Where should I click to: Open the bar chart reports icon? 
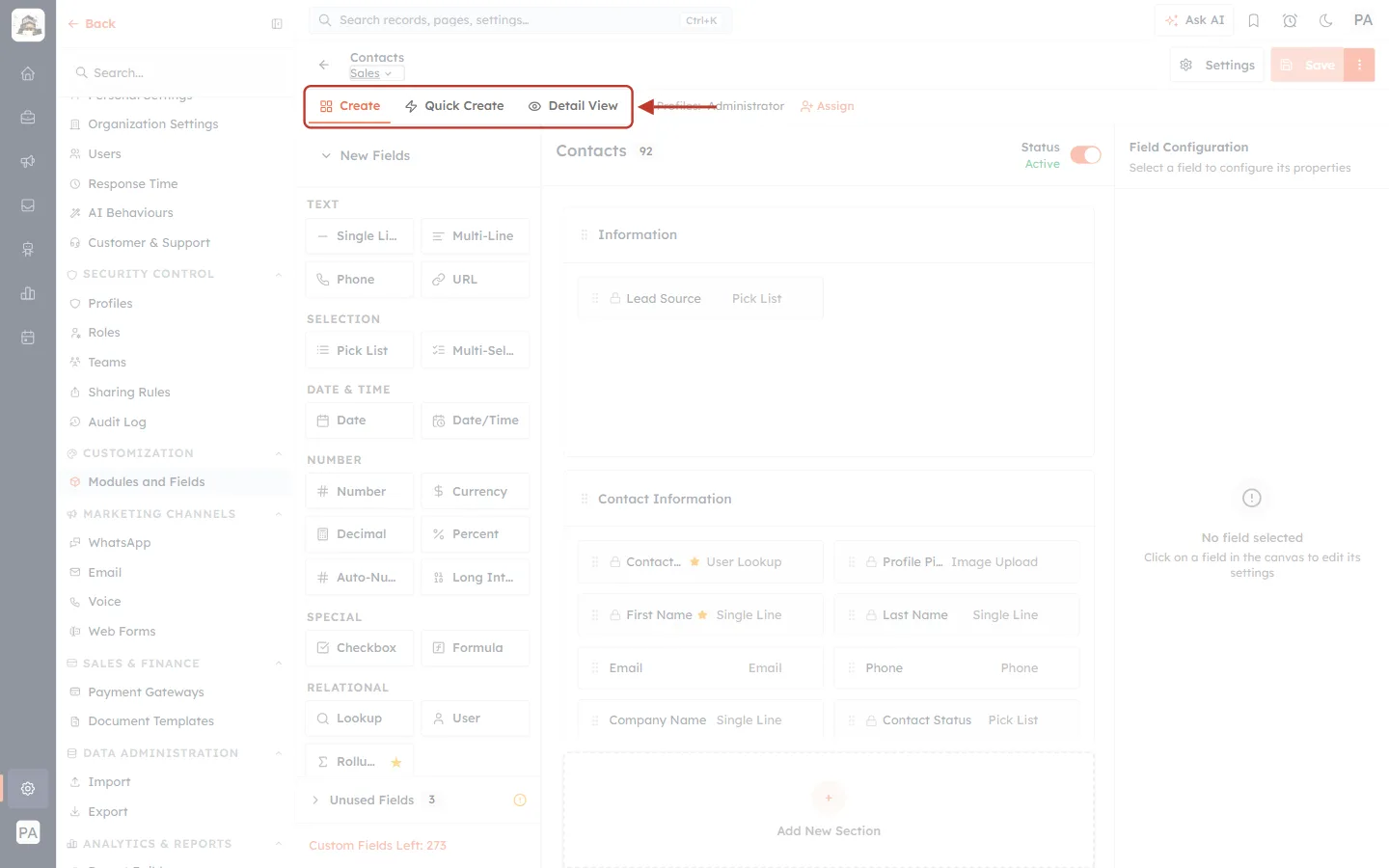point(28,293)
